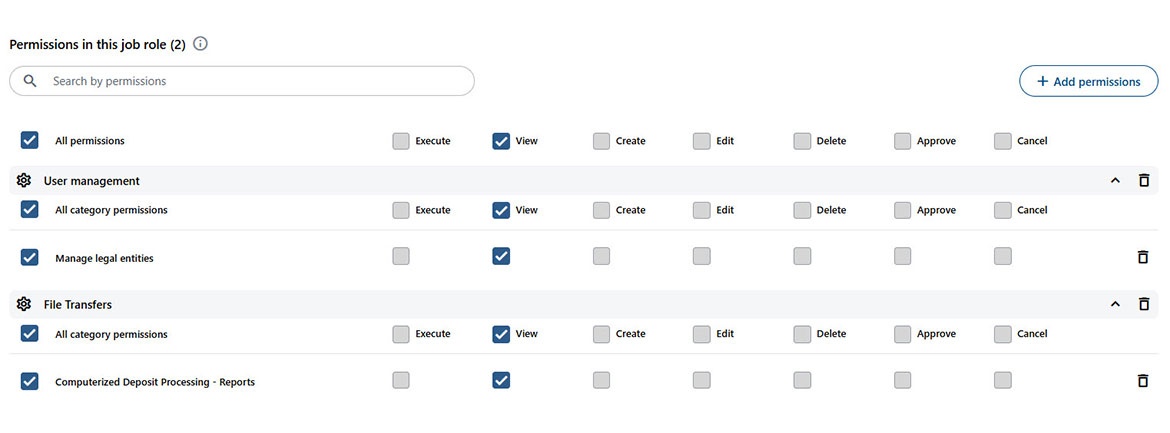
Task: Enable Approve for User management category
Action: (903, 210)
